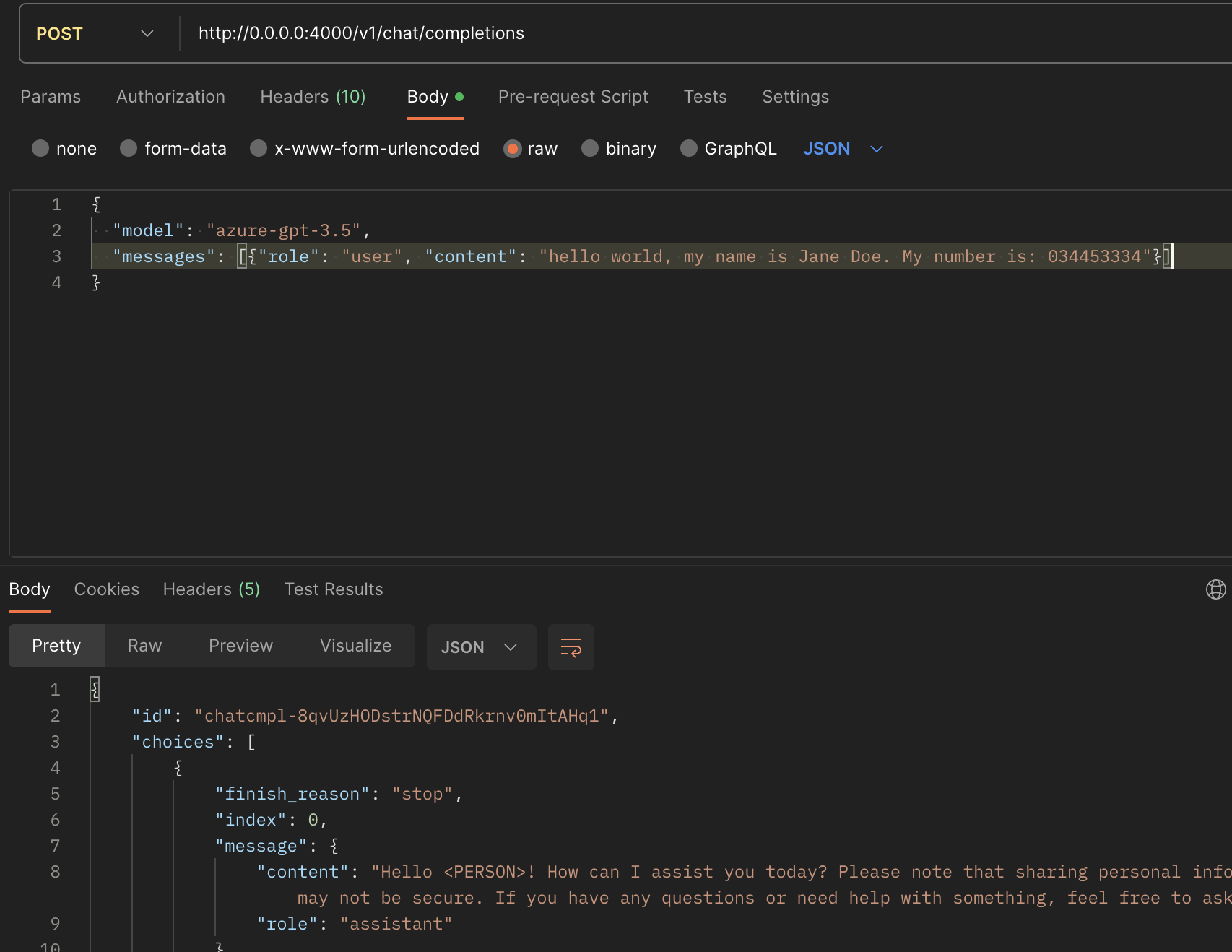Open request Headers (10) tab
The width and height of the screenshot is (1232, 952).
tap(313, 97)
